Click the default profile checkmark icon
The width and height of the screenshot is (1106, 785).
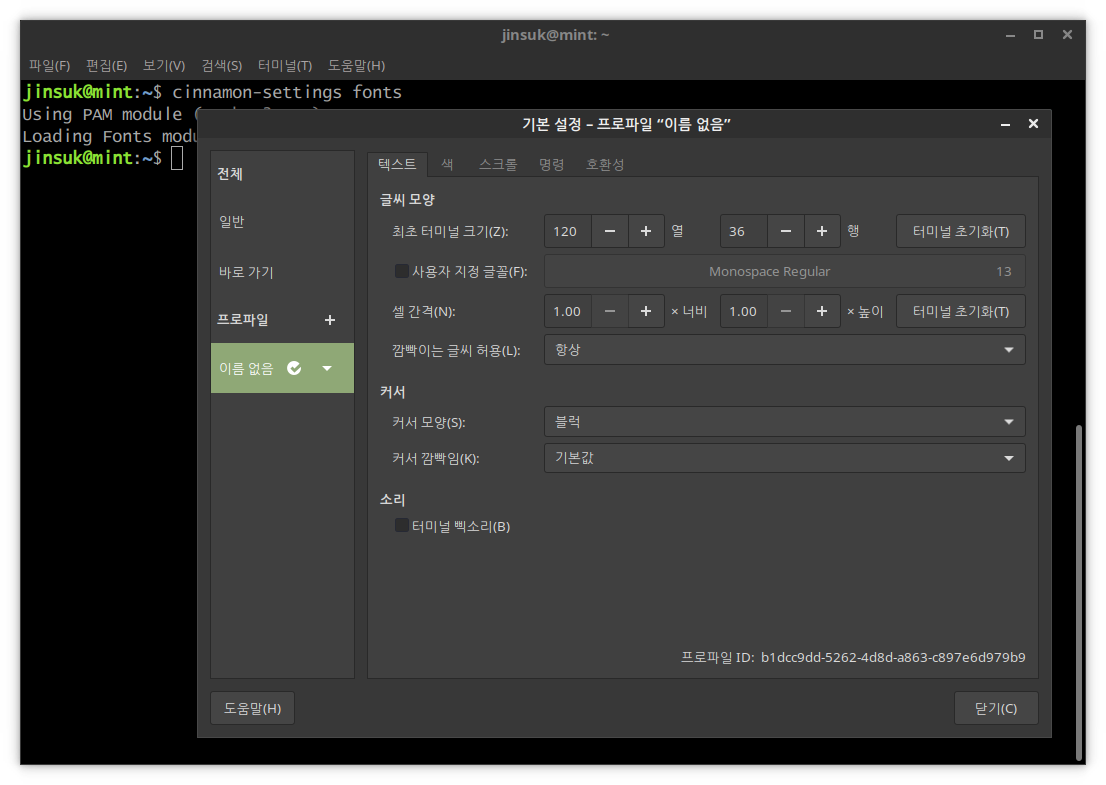click(294, 368)
